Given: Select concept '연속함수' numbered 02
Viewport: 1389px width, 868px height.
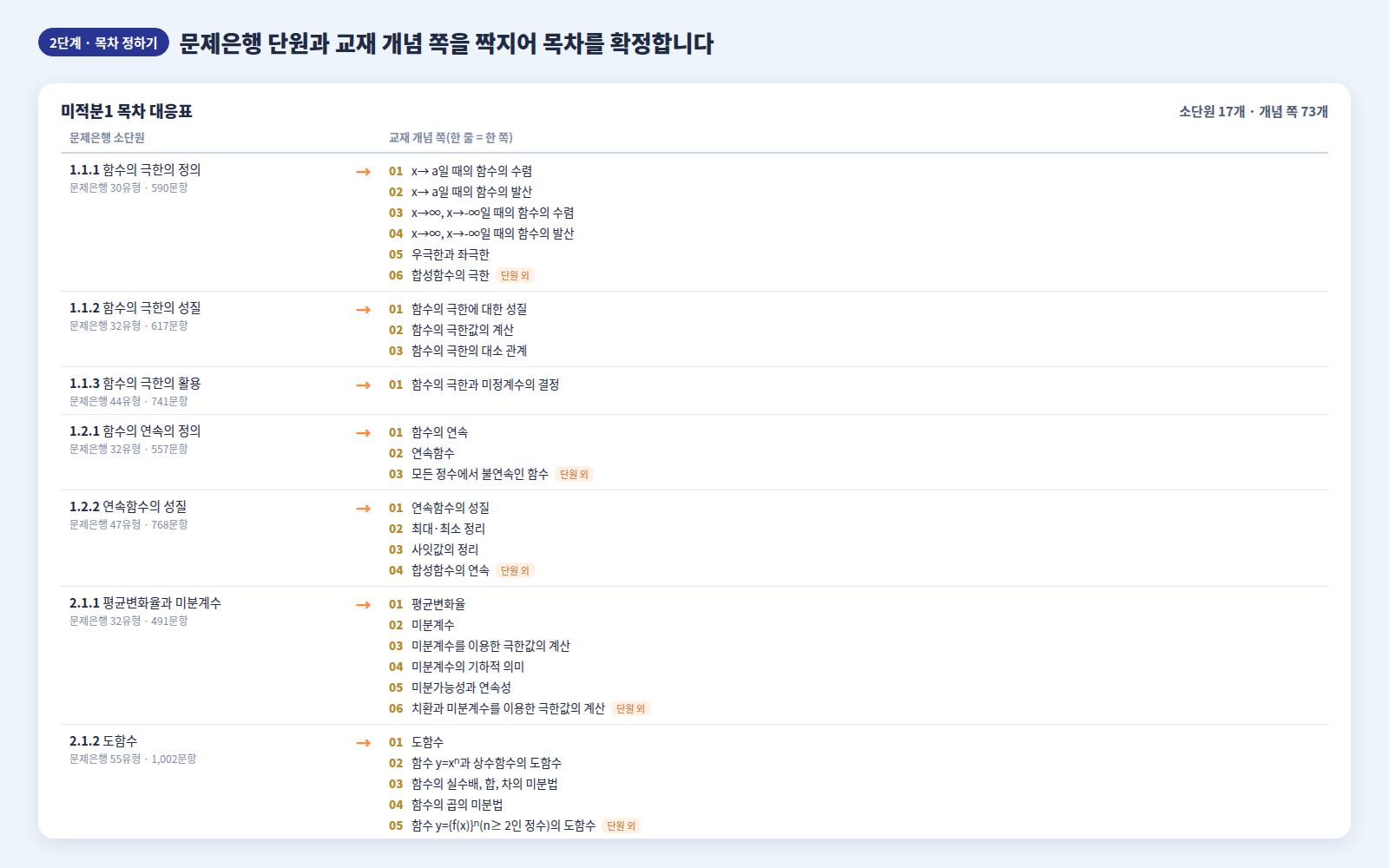Looking at the screenshot, I should pos(432,453).
